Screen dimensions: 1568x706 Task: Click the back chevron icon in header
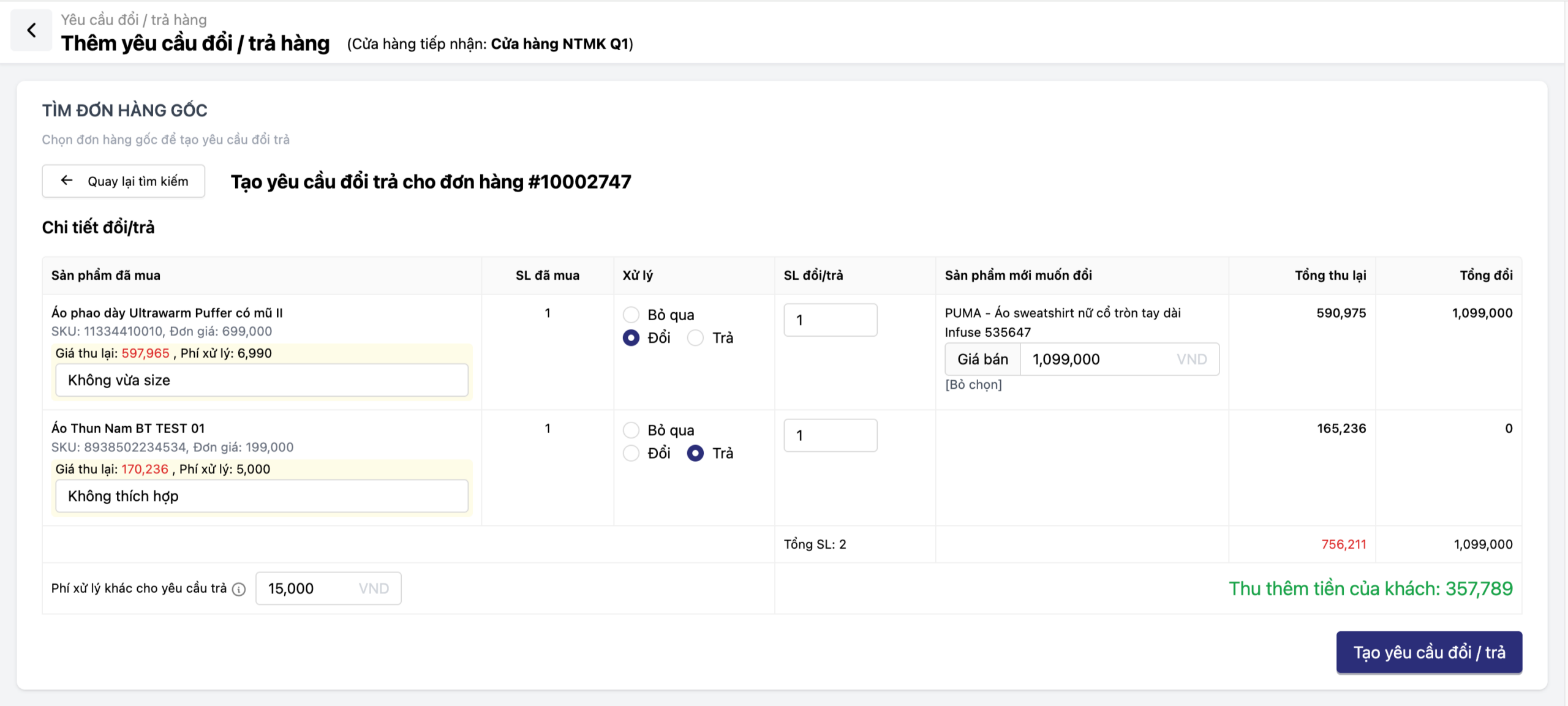[31, 30]
